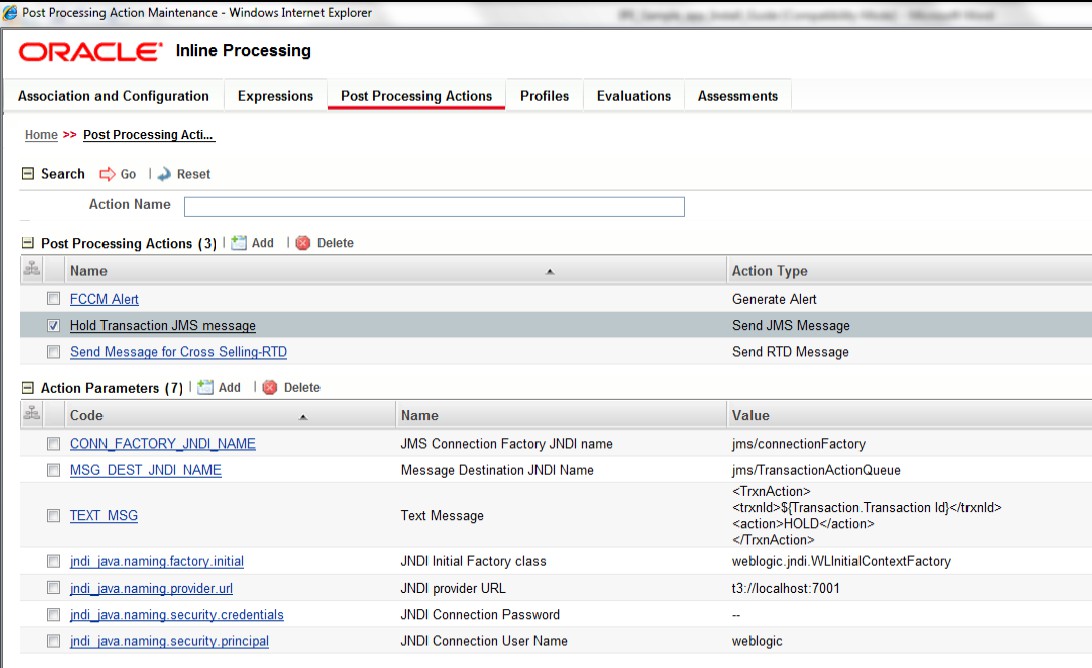Click 'Message Destination JNDI Name' cell
This screenshot has height=668, width=1092.
click(497, 470)
